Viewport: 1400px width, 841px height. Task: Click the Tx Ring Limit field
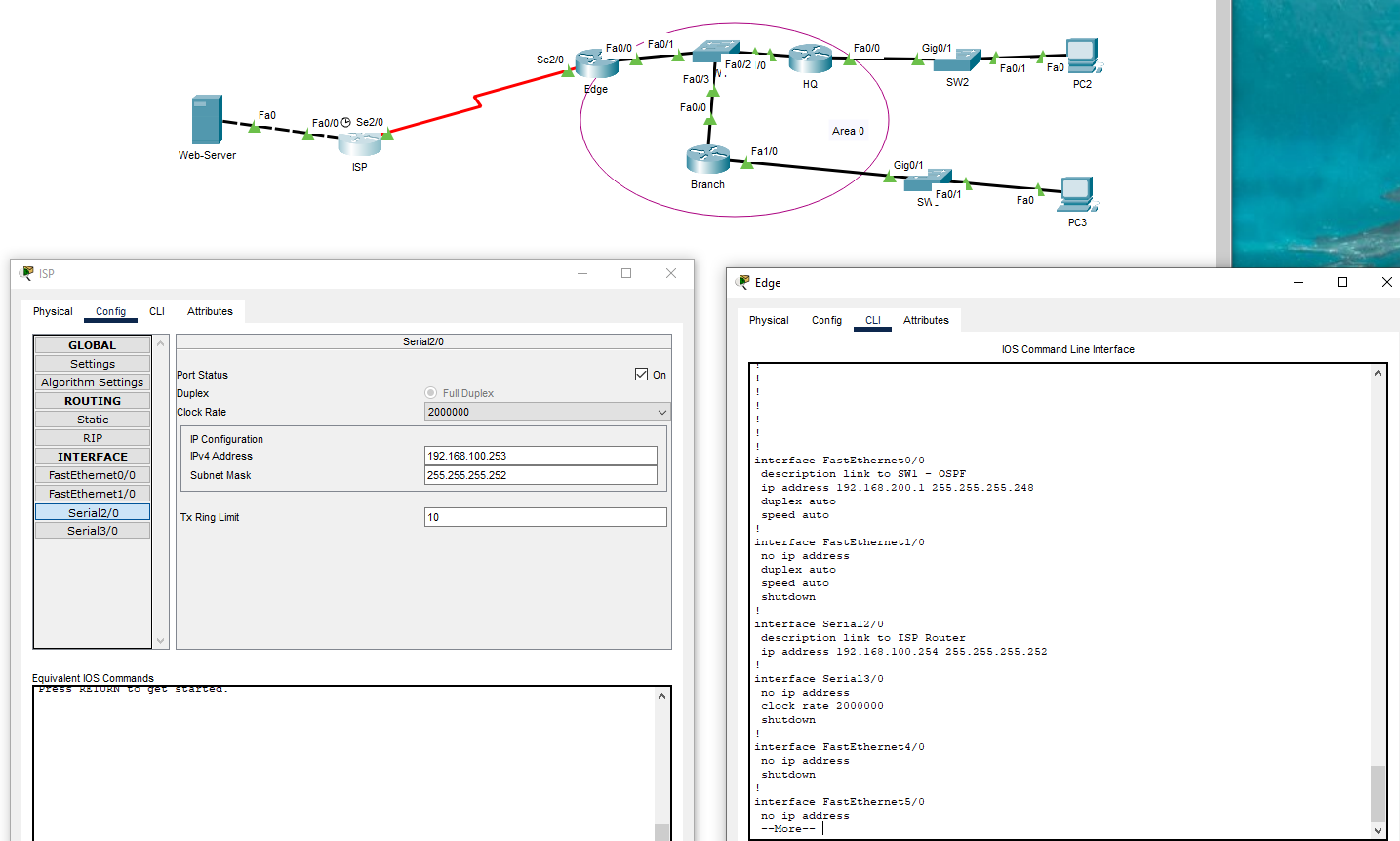tap(545, 517)
